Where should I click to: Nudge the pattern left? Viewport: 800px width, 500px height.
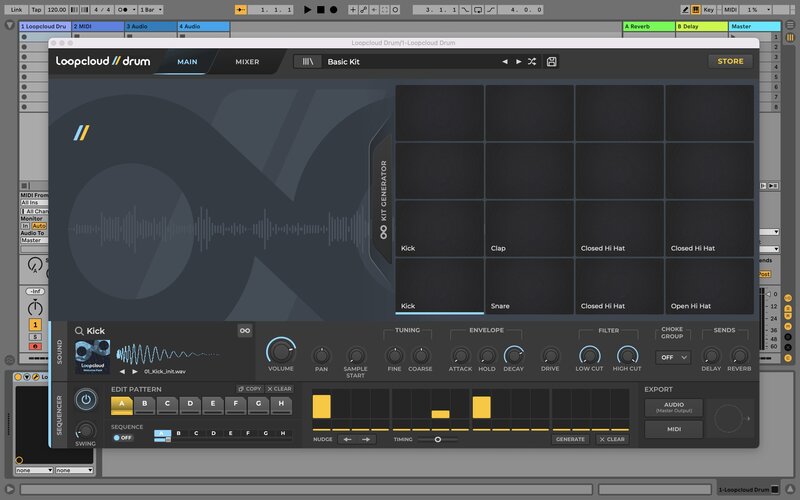click(x=347, y=439)
